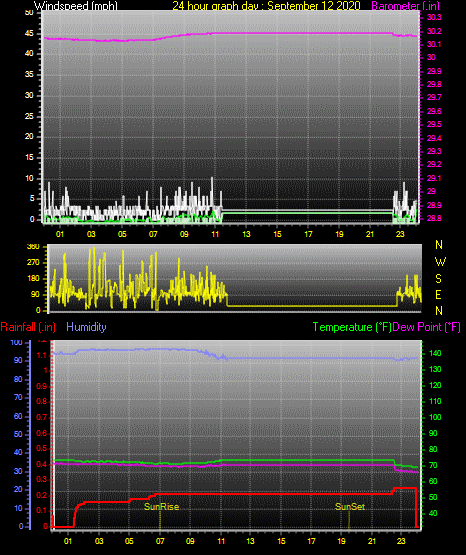The image size is (466, 555).
Task: Click the W wind direction letter
Action: click(x=440, y=262)
